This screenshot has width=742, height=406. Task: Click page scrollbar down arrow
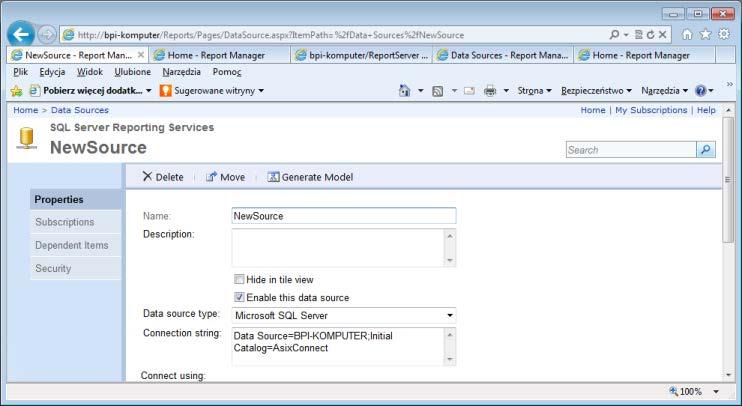pyautogui.click(x=728, y=375)
